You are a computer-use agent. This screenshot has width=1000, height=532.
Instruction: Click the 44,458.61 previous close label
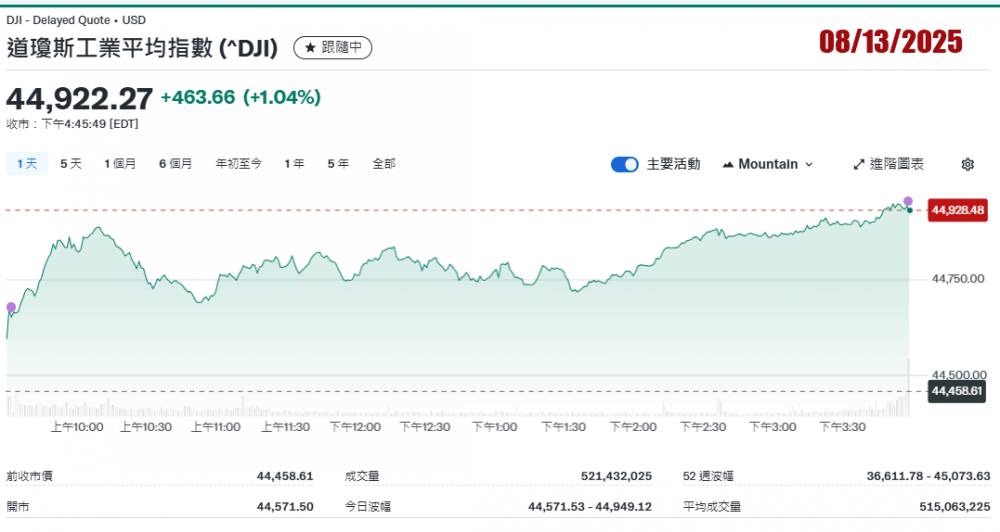click(958, 391)
